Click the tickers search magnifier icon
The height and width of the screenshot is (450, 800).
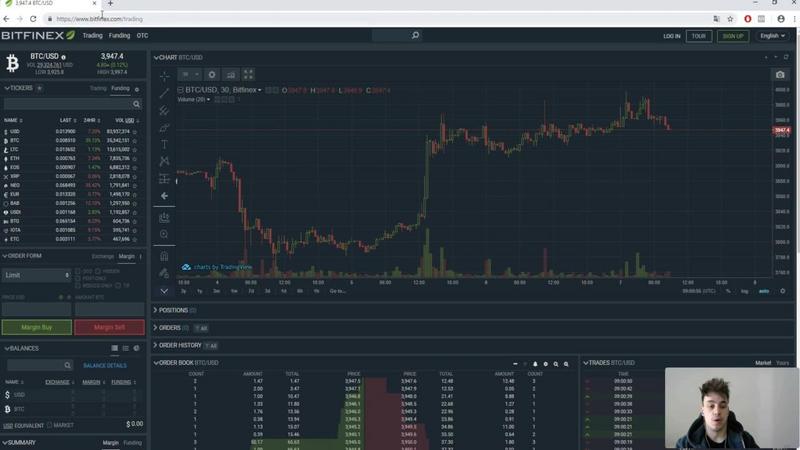point(136,104)
